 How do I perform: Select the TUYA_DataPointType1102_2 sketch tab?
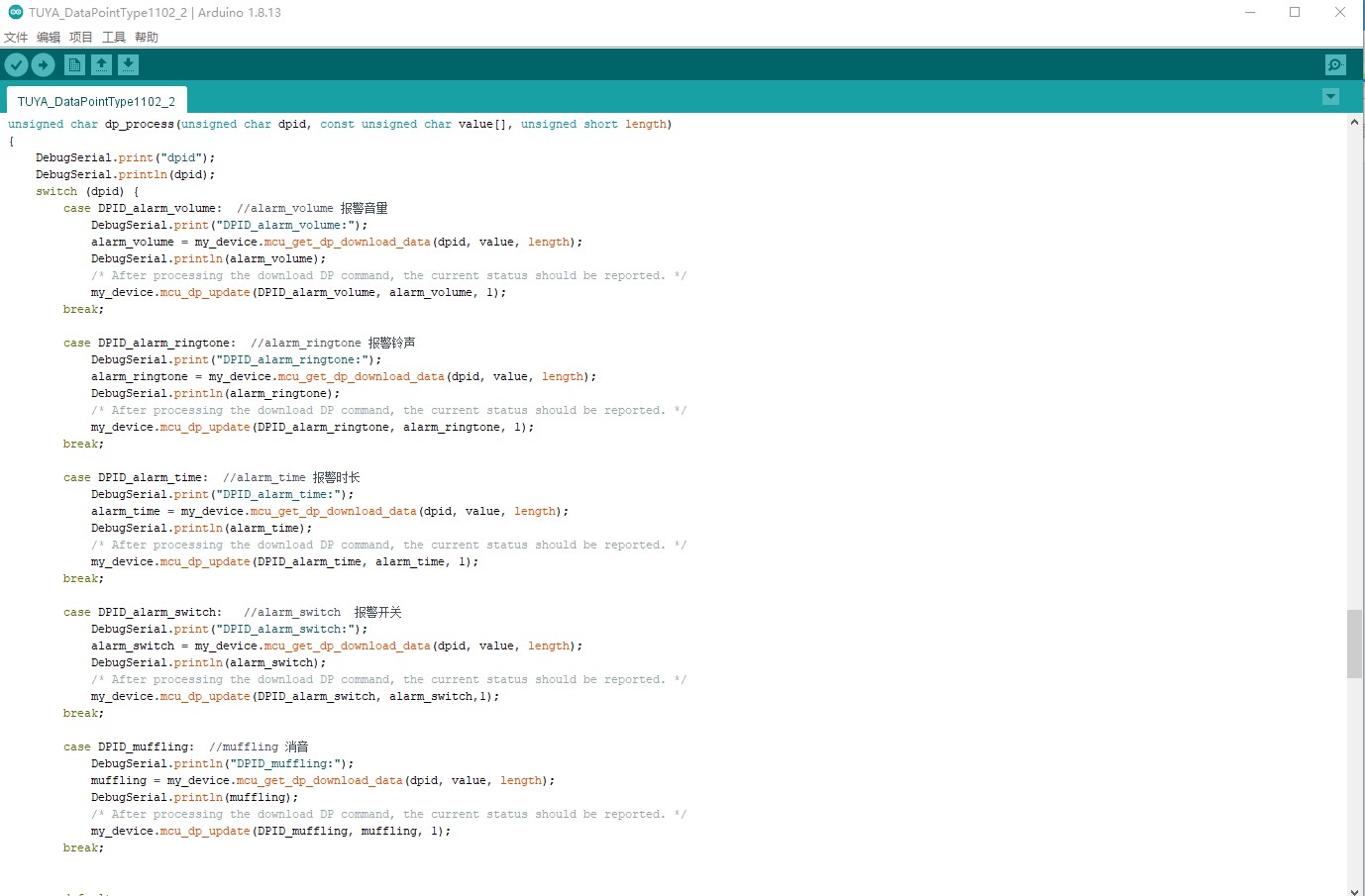pyautogui.click(x=96, y=101)
